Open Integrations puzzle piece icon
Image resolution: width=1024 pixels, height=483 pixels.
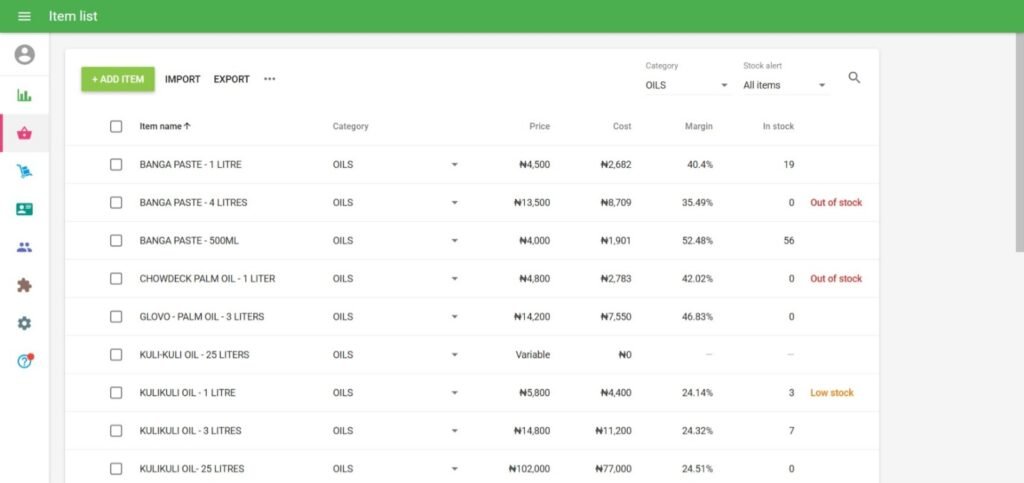[x=24, y=285]
